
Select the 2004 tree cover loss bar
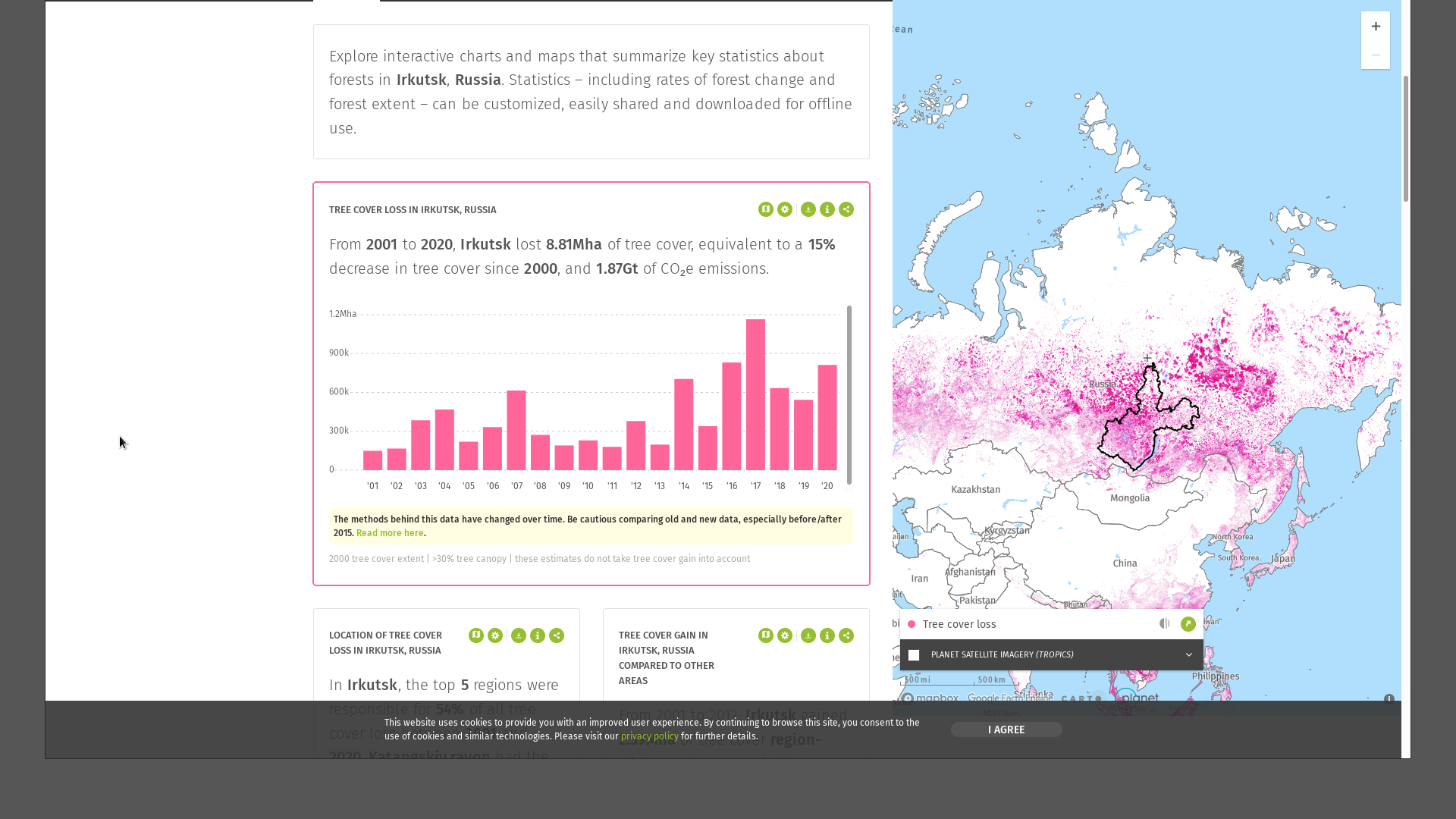point(444,440)
